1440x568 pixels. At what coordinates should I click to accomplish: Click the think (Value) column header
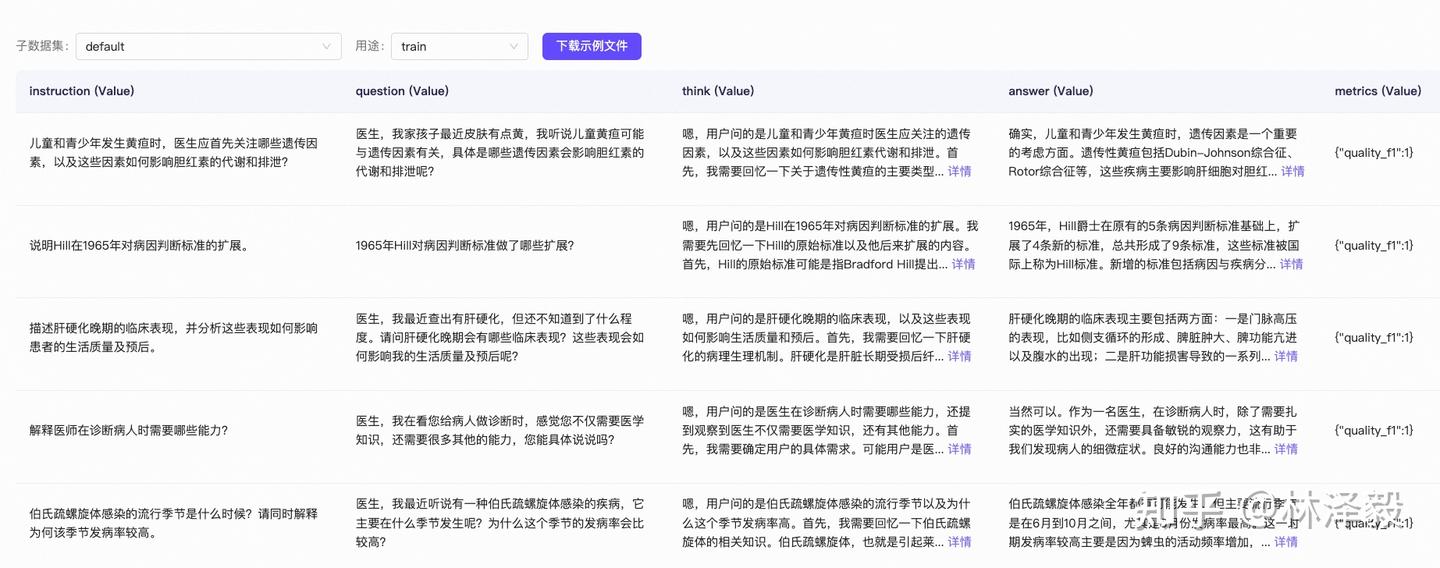click(x=718, y=91)
